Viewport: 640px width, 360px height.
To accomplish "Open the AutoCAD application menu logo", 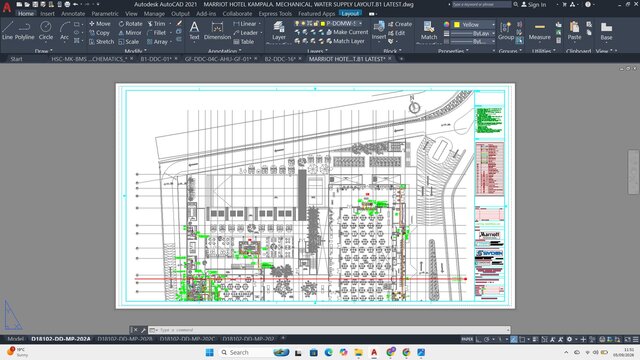I will click(x=7, y=7).
